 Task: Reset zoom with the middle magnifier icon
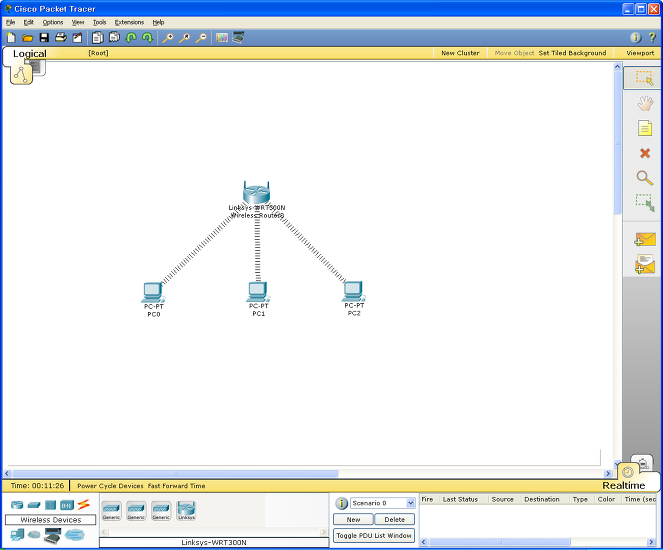[x=184, y=38]
